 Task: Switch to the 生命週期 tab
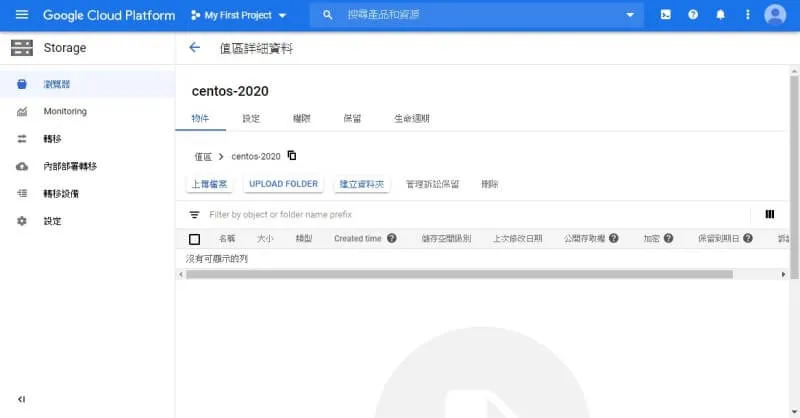412,118
